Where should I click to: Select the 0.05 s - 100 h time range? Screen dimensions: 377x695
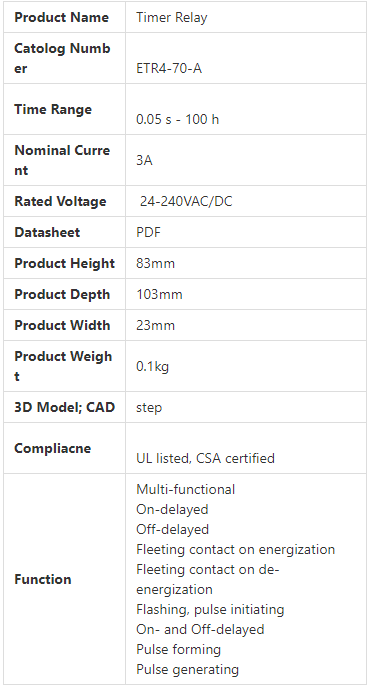point(178,120)
